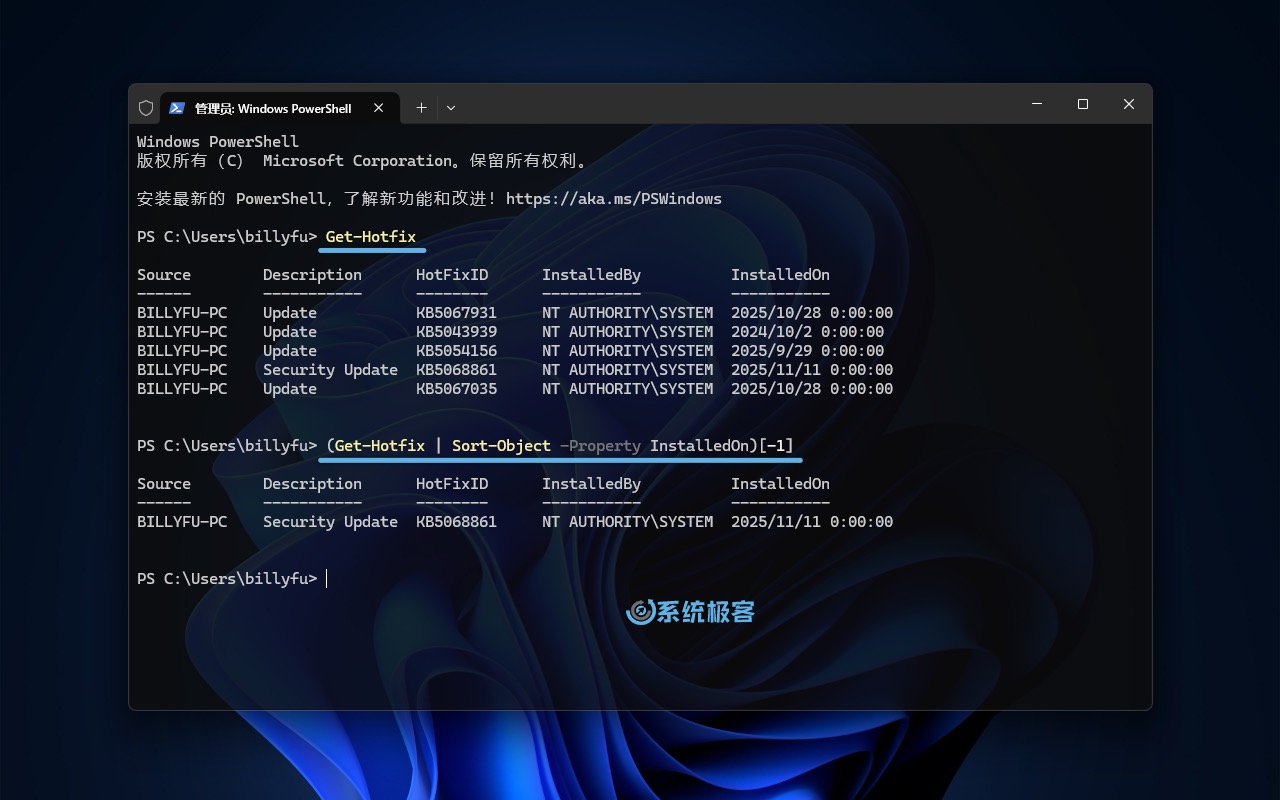This screenshot has width=1280, height=800.
Task: Open the tab profile dropdown chevron
Action: tap(451, 107)
